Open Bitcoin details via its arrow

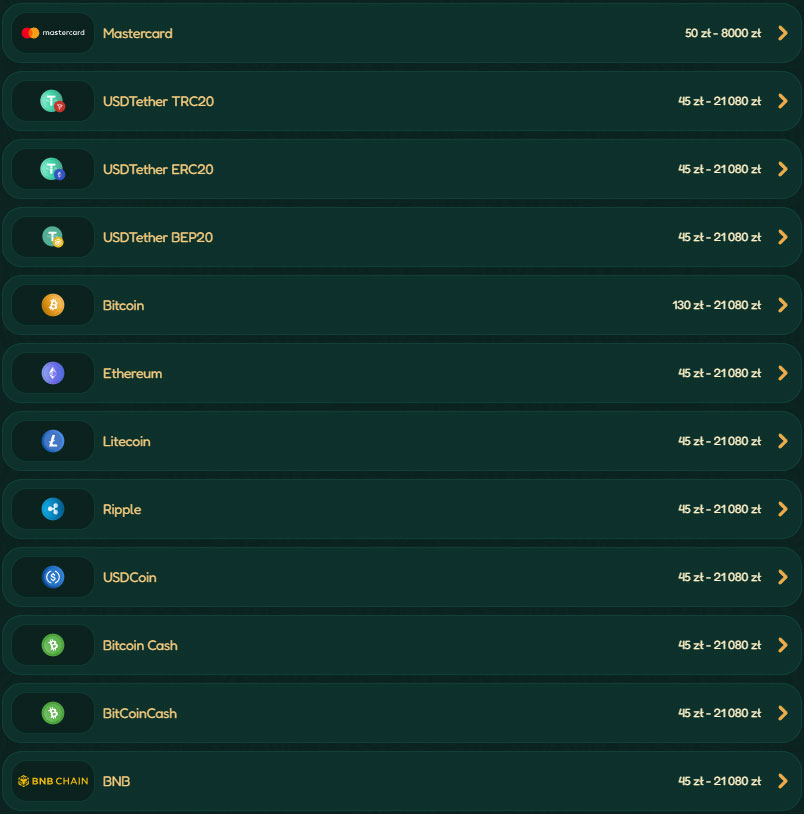click(783, 305)
